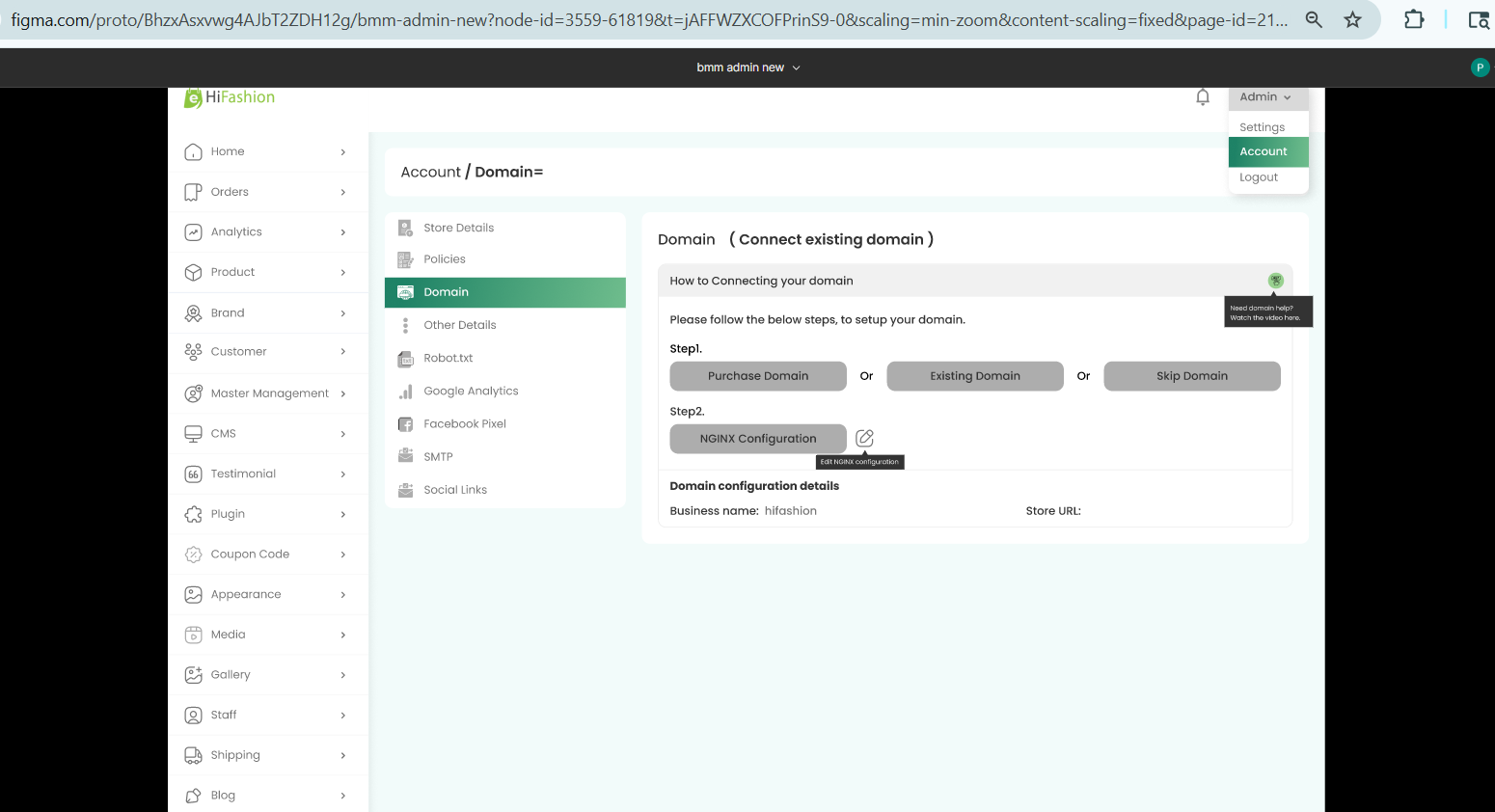Screen dimensions: 1495x812
Task: Click the NGINX Configuration button
Action: click(x=758, y=439)
